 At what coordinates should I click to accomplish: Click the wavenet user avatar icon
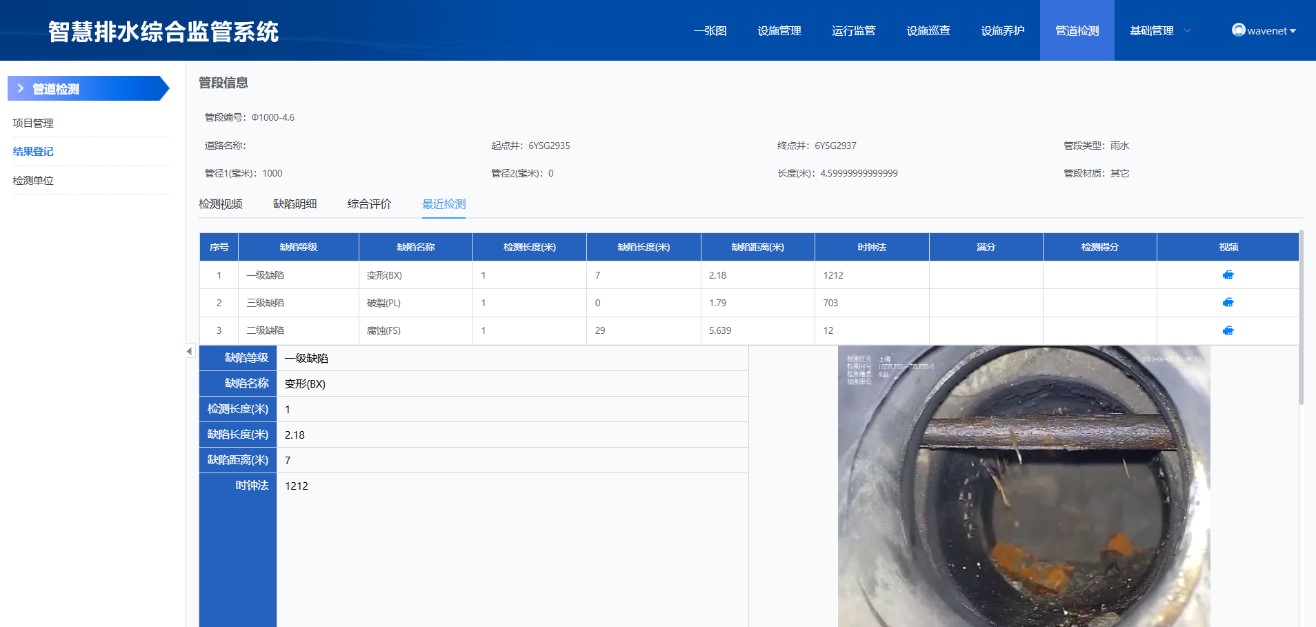tap(1238, 31)
